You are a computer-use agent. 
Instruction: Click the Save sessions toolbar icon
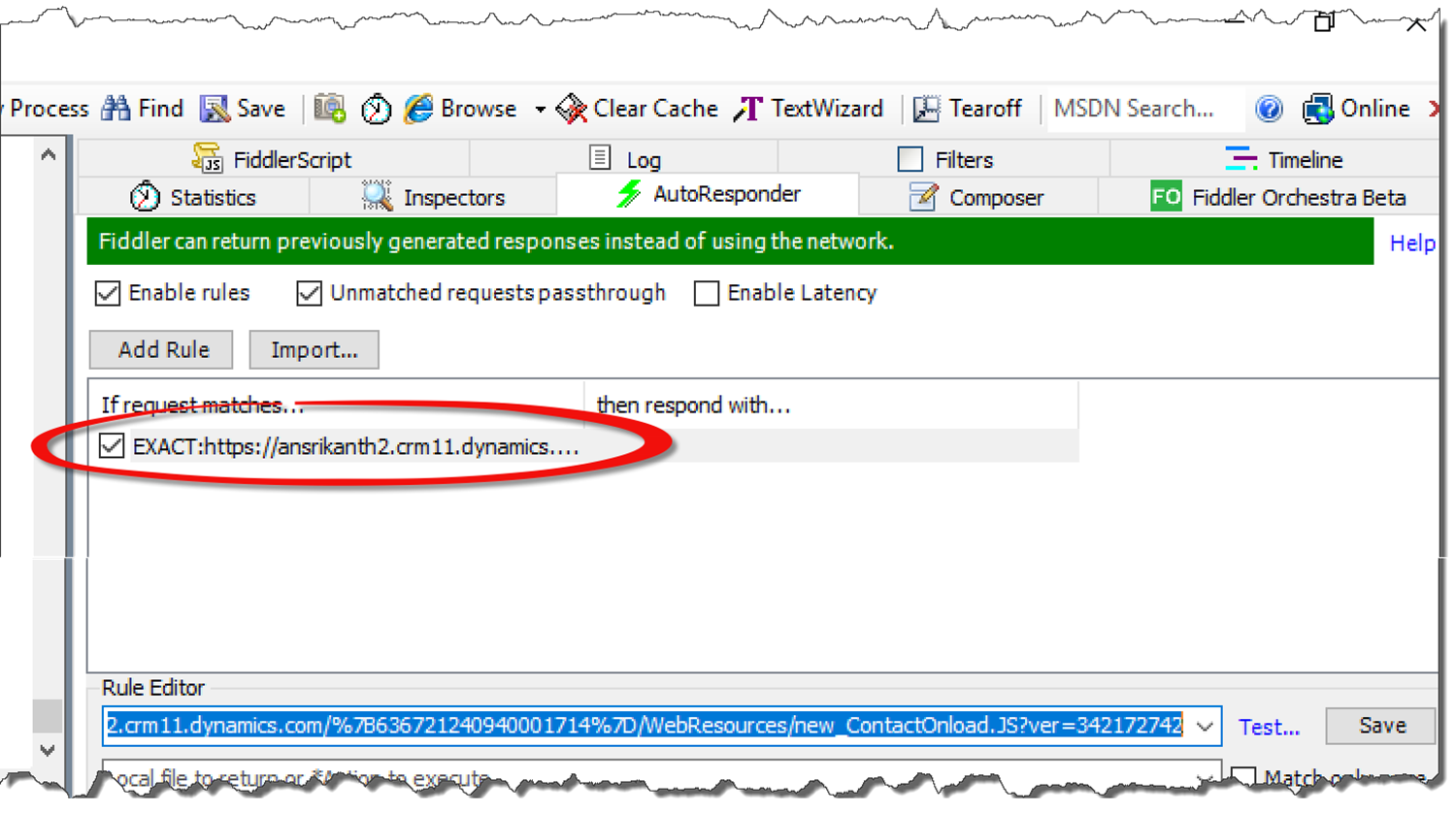pos(215,109)
